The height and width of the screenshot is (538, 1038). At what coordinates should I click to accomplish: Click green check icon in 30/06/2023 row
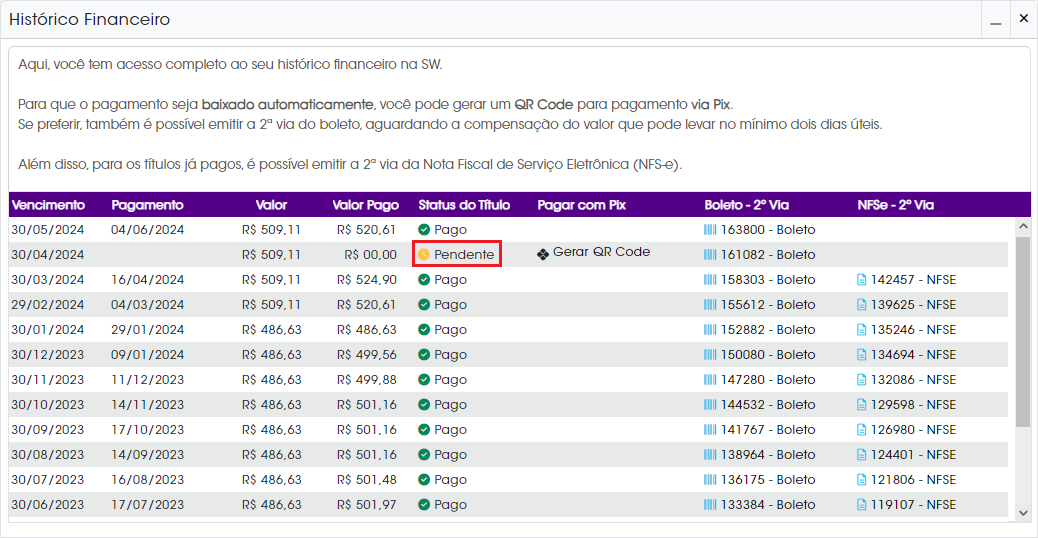tap(424, 505)
